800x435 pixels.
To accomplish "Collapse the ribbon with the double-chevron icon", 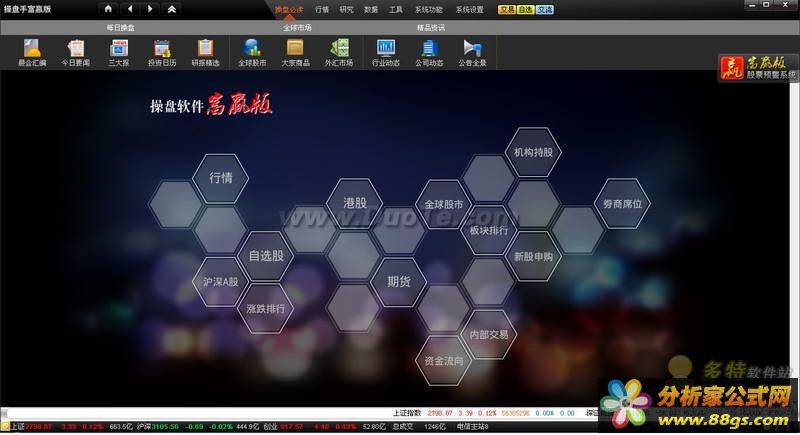I will point(172,9).
